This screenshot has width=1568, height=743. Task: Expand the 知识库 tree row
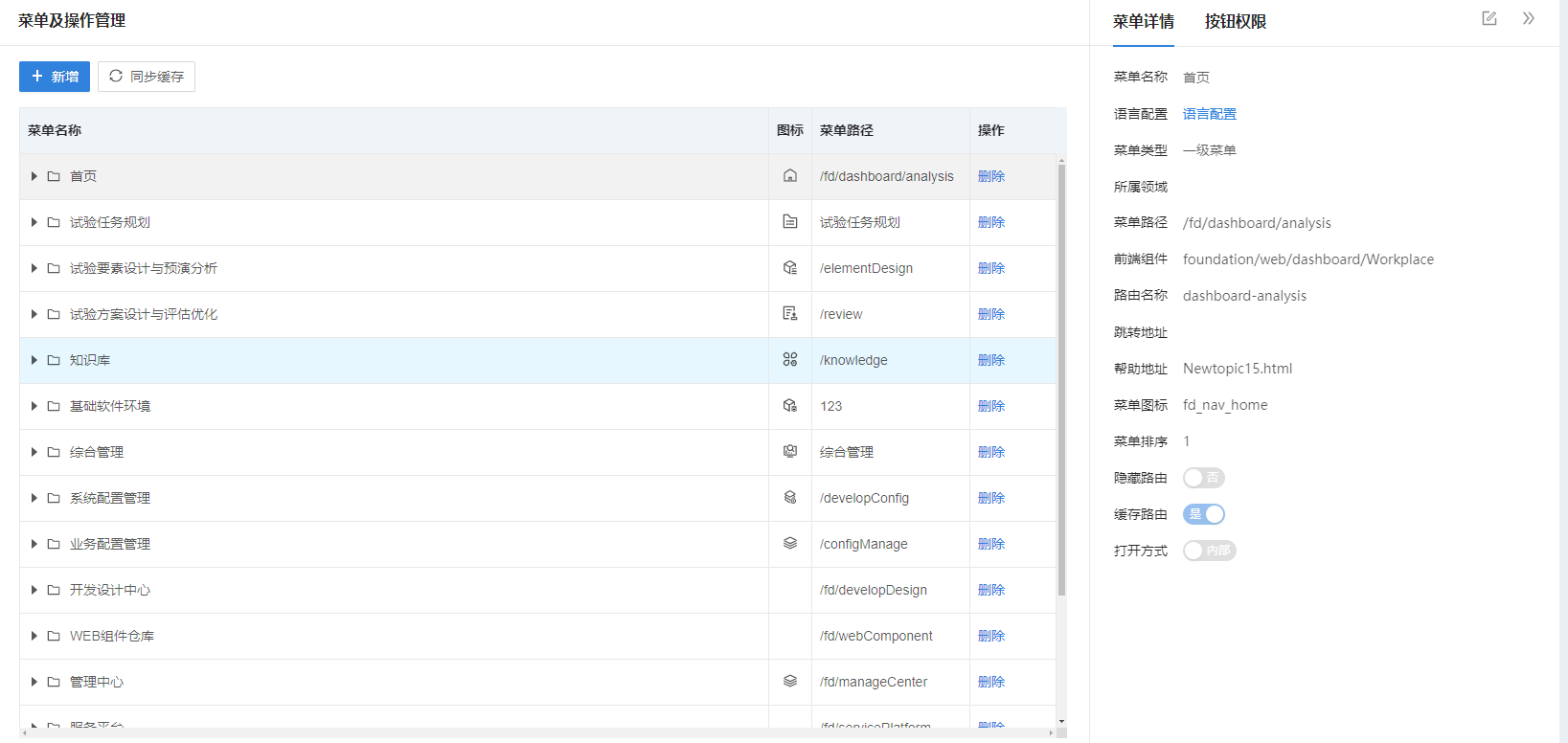pos(34,360)
